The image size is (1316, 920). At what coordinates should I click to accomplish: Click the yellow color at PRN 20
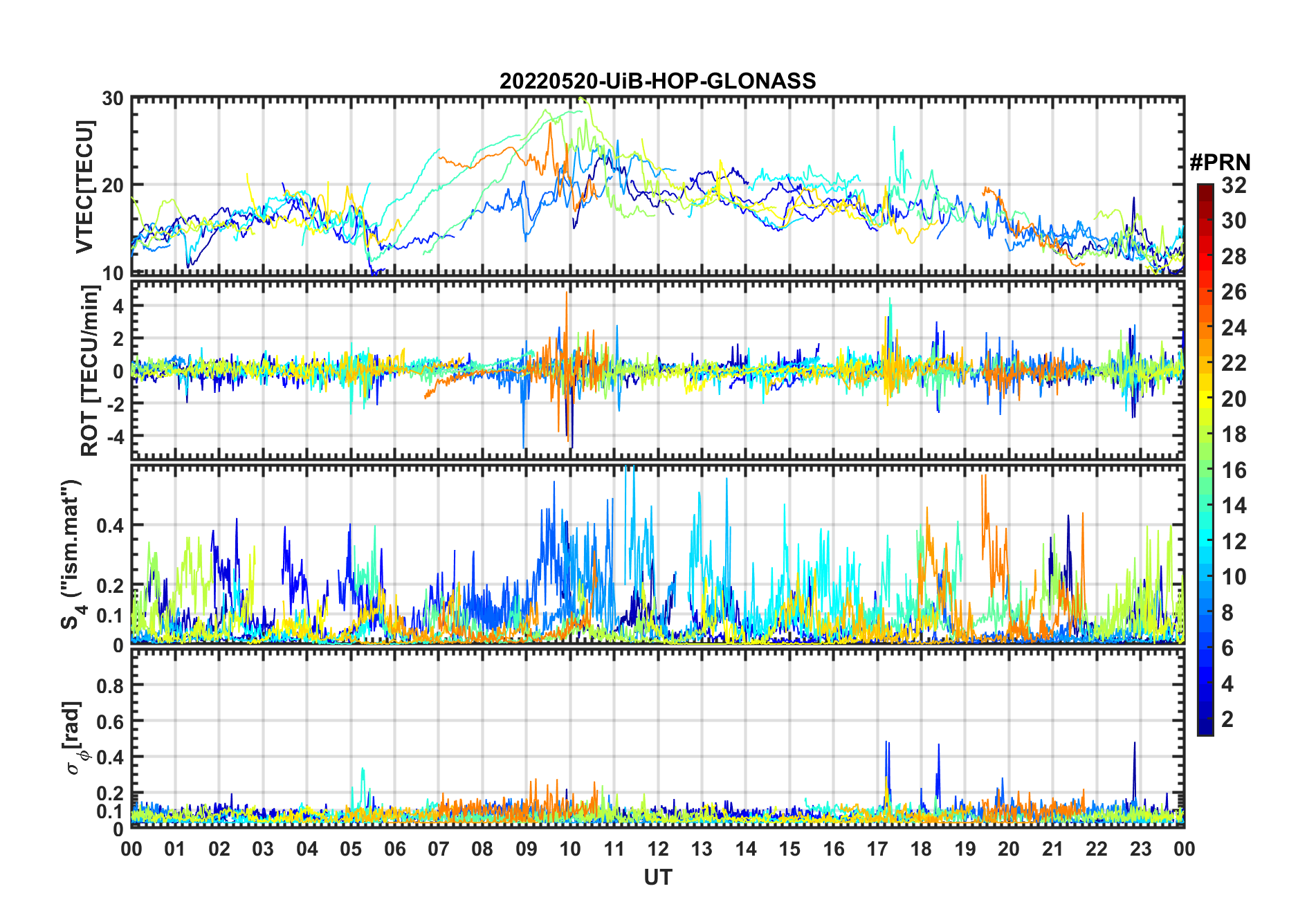1205,399
